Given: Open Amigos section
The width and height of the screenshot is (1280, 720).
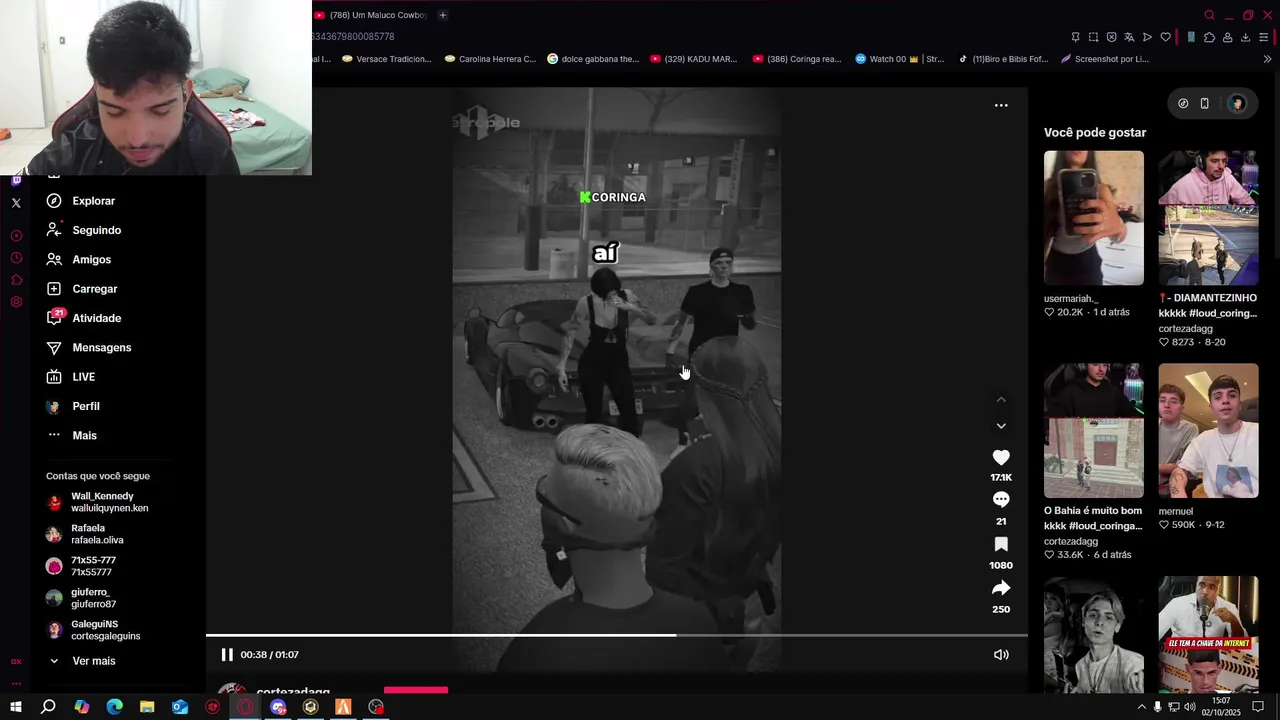Looking at the screenshot, I should 79,259.
